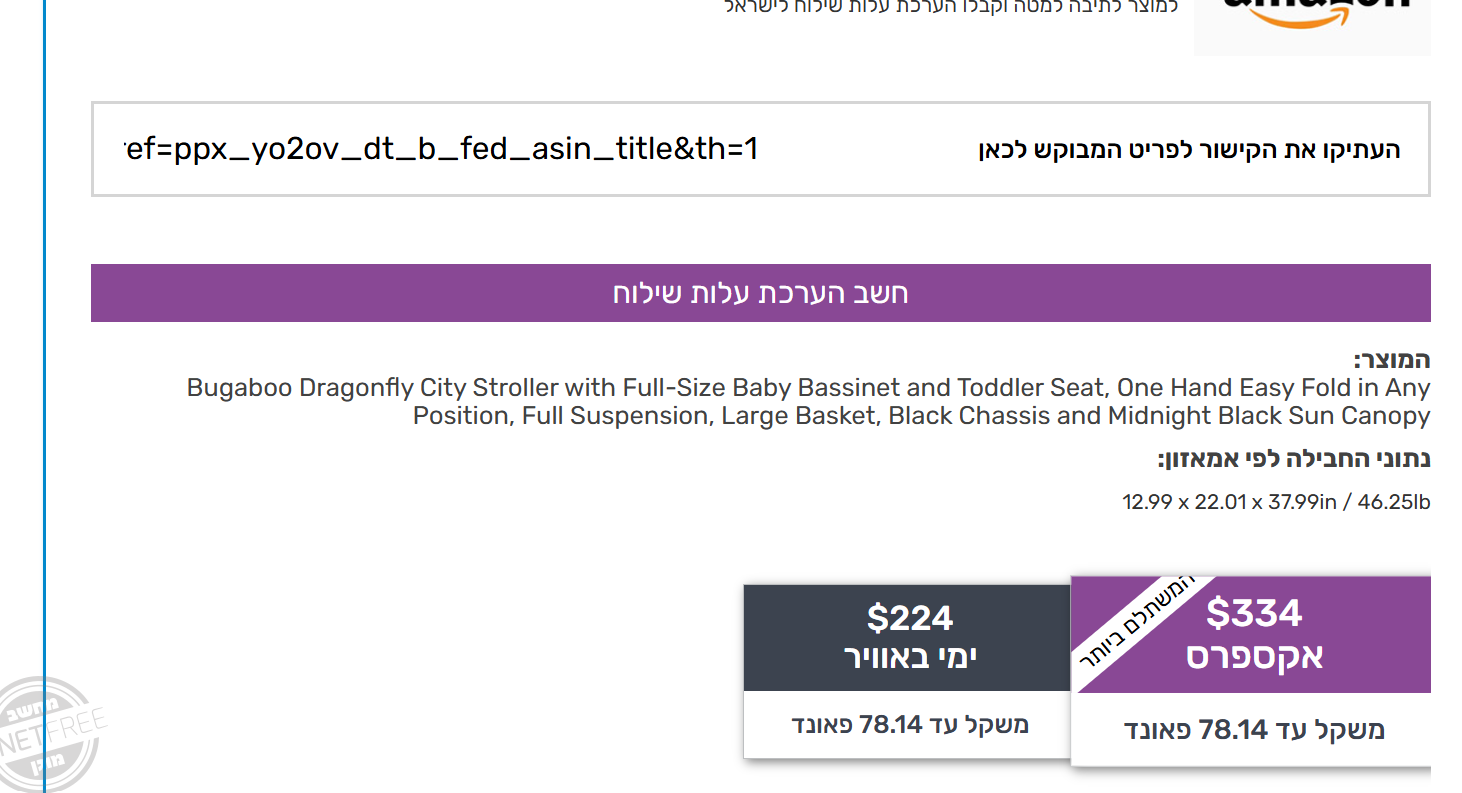The image size is (1462, 793).
Task: Select the $224 price in the dark card
Action: [x=909, y=618]
